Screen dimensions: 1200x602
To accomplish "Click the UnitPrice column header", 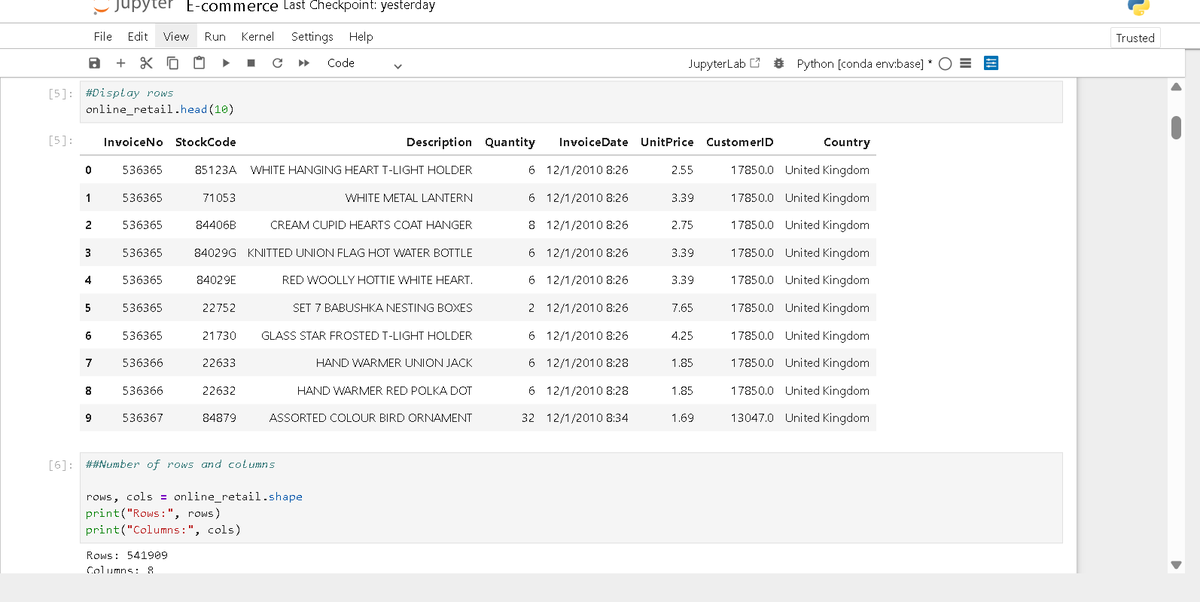I will [667, 142].
